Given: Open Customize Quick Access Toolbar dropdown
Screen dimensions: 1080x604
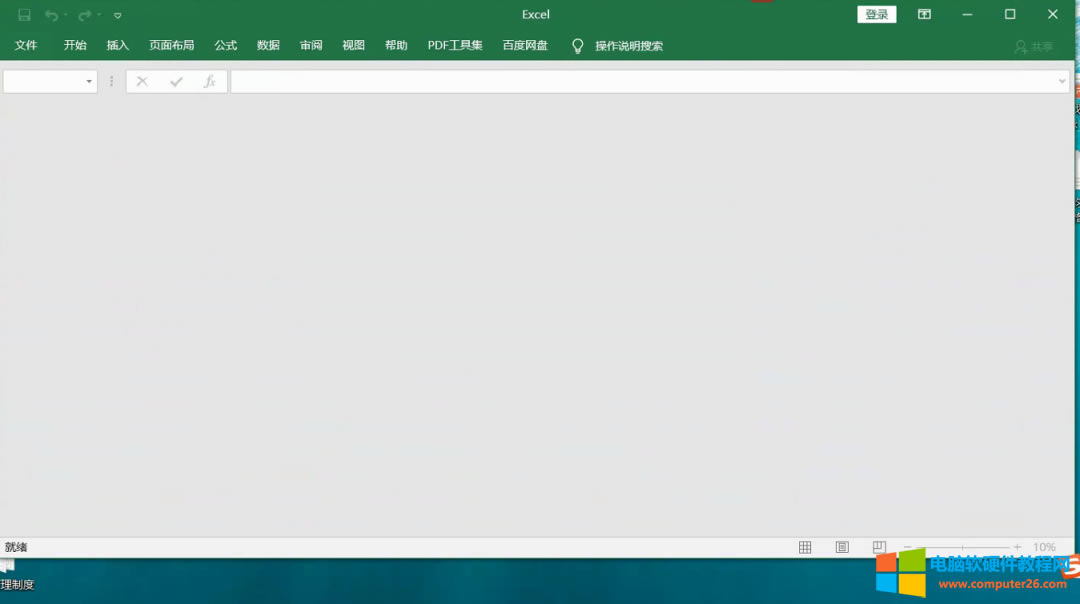Looking at the screenshot, I should point(117,15).
